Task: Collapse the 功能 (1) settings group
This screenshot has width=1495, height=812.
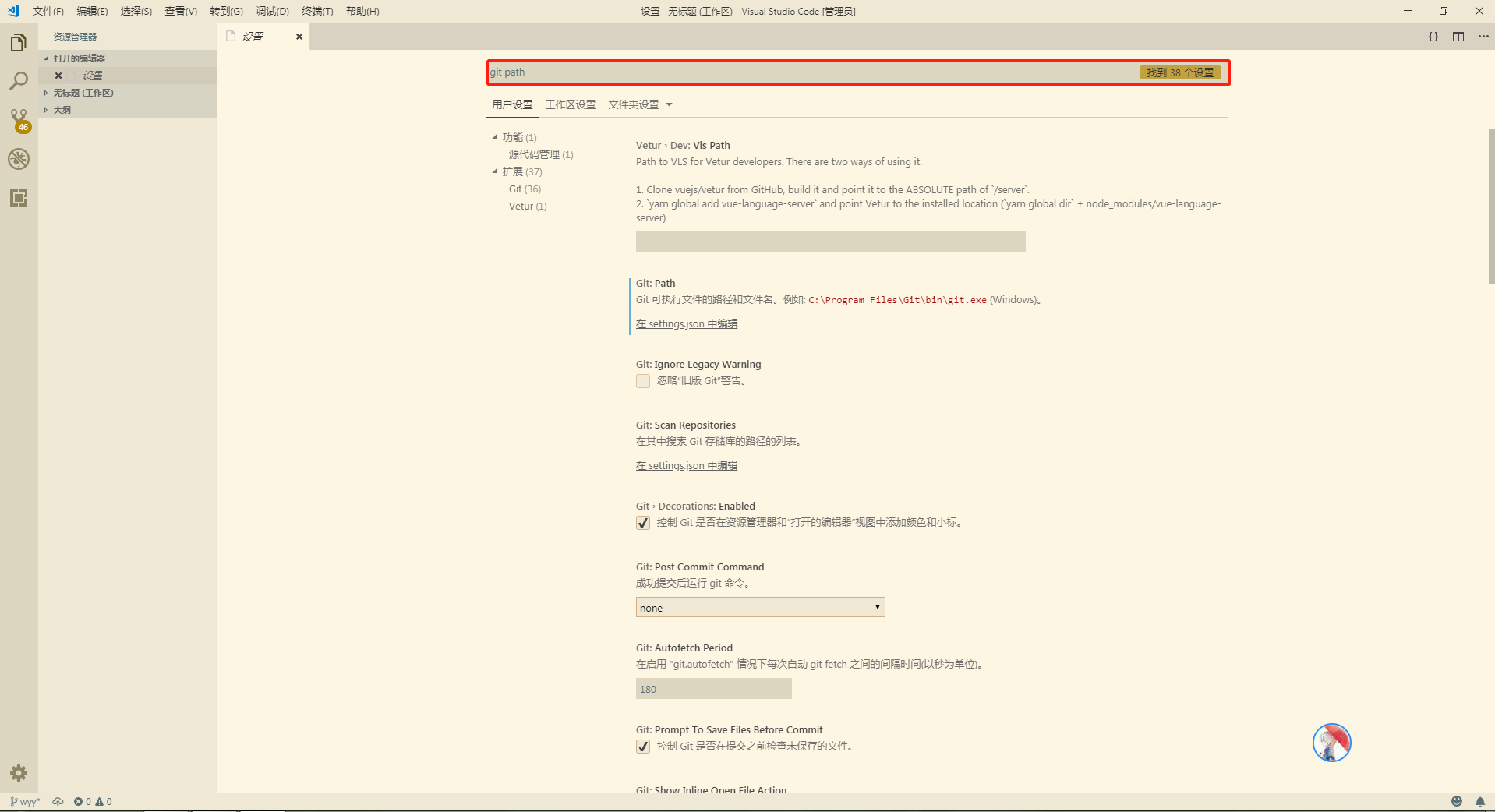Action: coord(494,137)
